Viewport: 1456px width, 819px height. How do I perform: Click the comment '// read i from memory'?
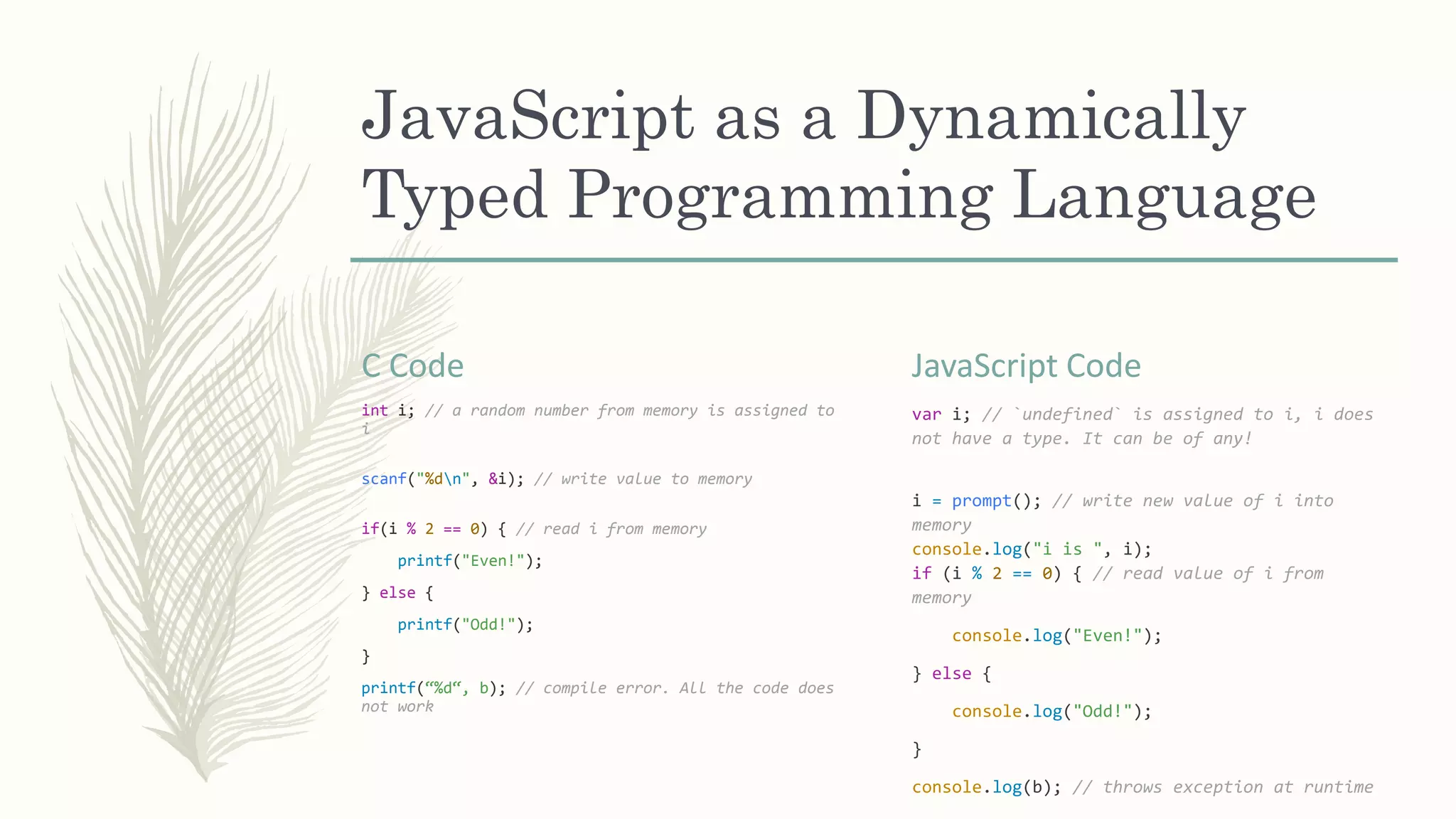tap(611, 529)
